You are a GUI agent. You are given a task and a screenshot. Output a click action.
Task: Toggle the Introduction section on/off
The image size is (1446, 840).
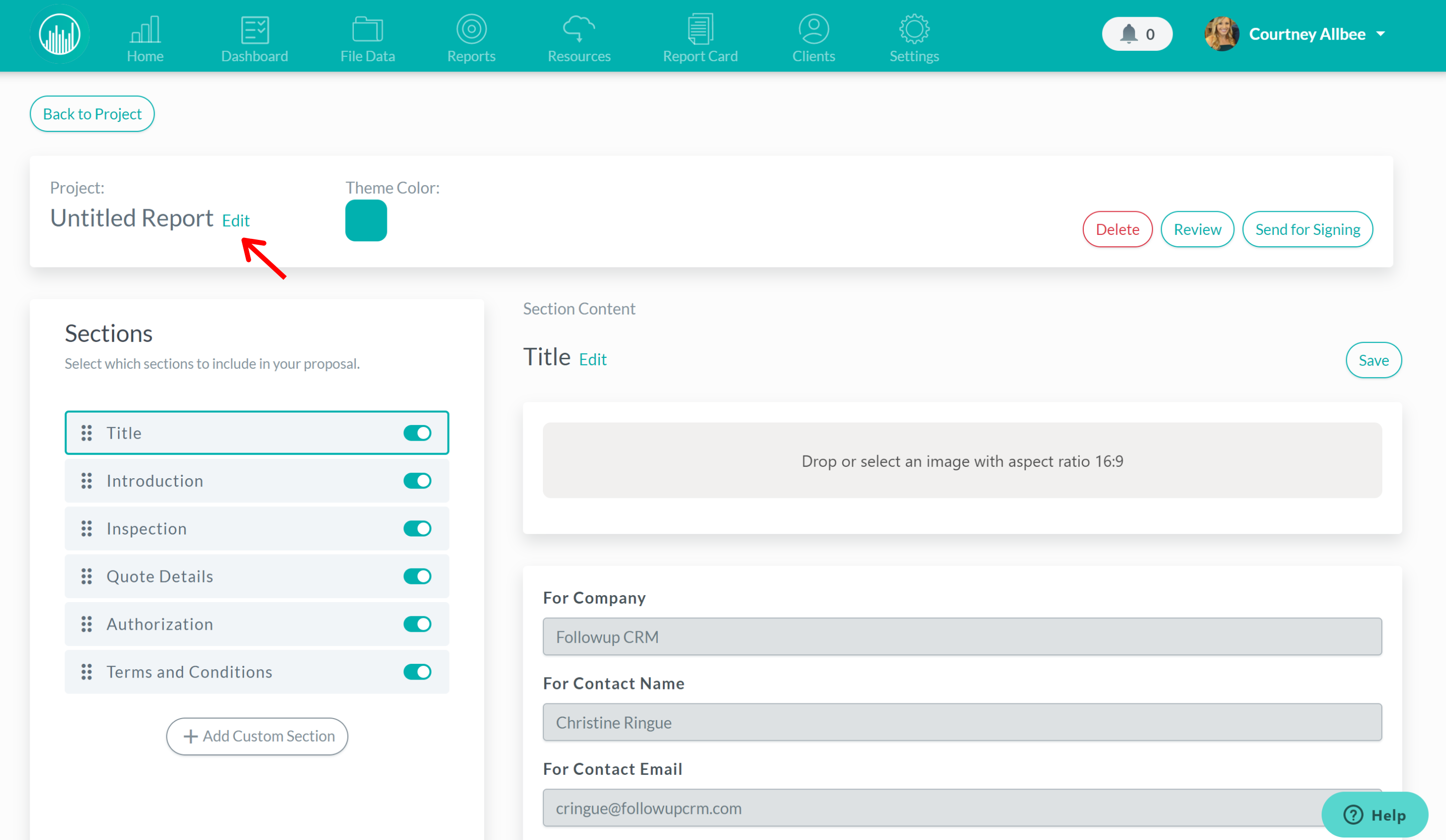point(417,480)
